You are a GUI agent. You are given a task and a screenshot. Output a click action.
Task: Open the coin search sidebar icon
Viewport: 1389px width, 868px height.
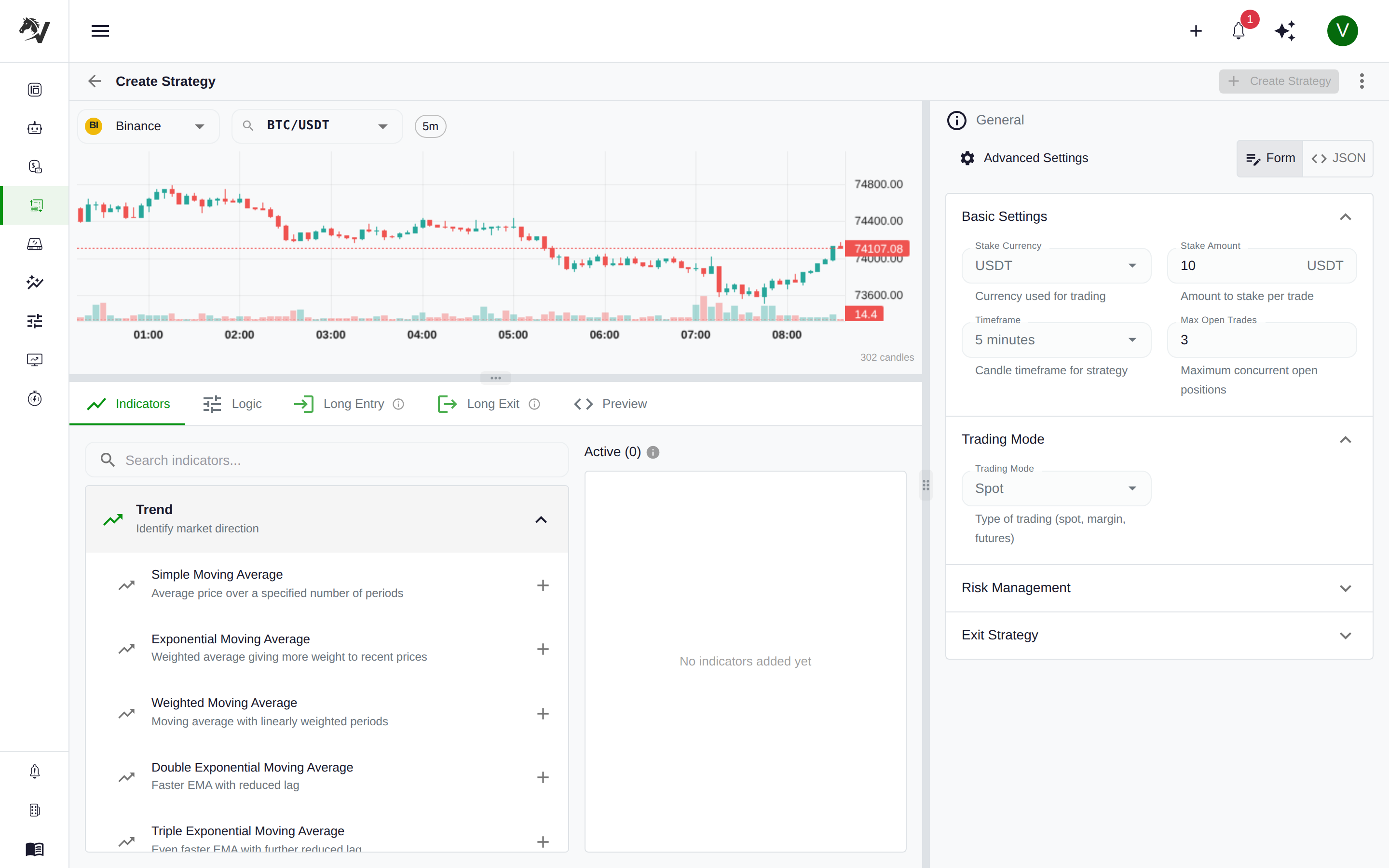[x=34, y=166]
